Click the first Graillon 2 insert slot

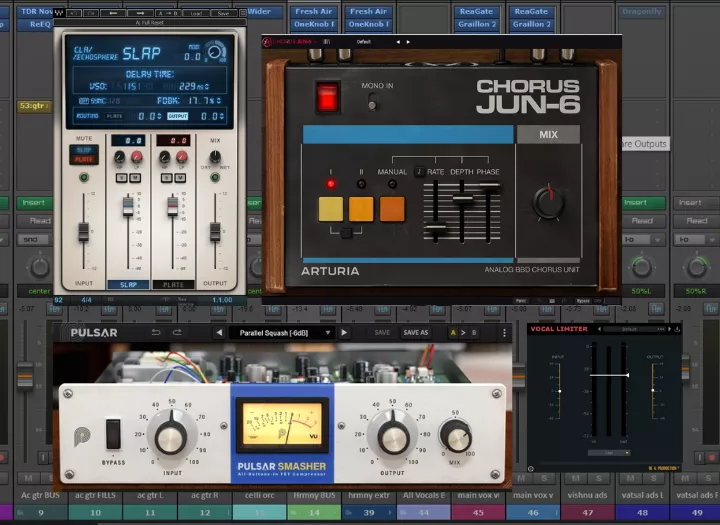(476, 24)
